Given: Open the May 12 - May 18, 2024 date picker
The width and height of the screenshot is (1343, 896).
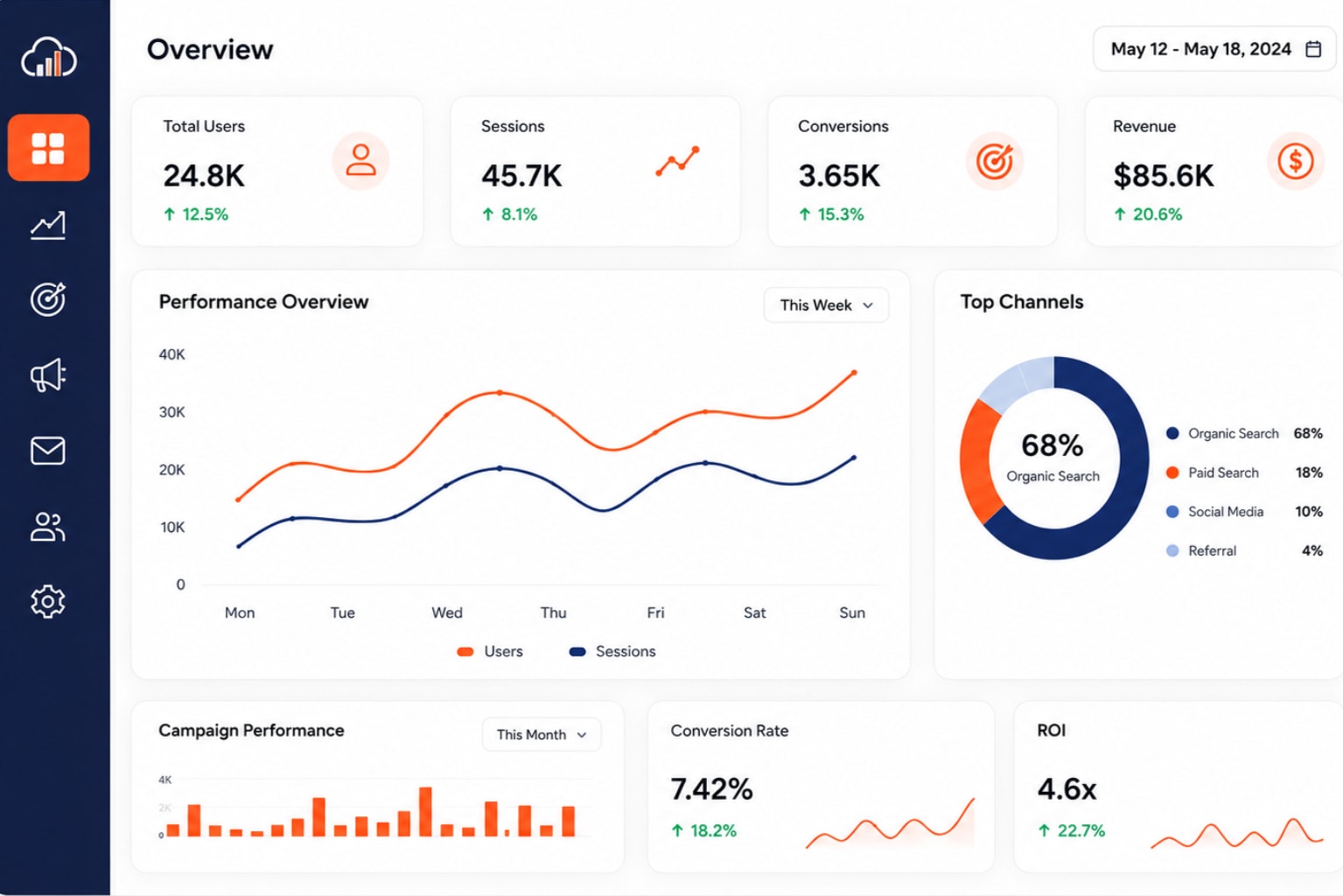Looking at the screenshot, I should (x=1214, y=49).
